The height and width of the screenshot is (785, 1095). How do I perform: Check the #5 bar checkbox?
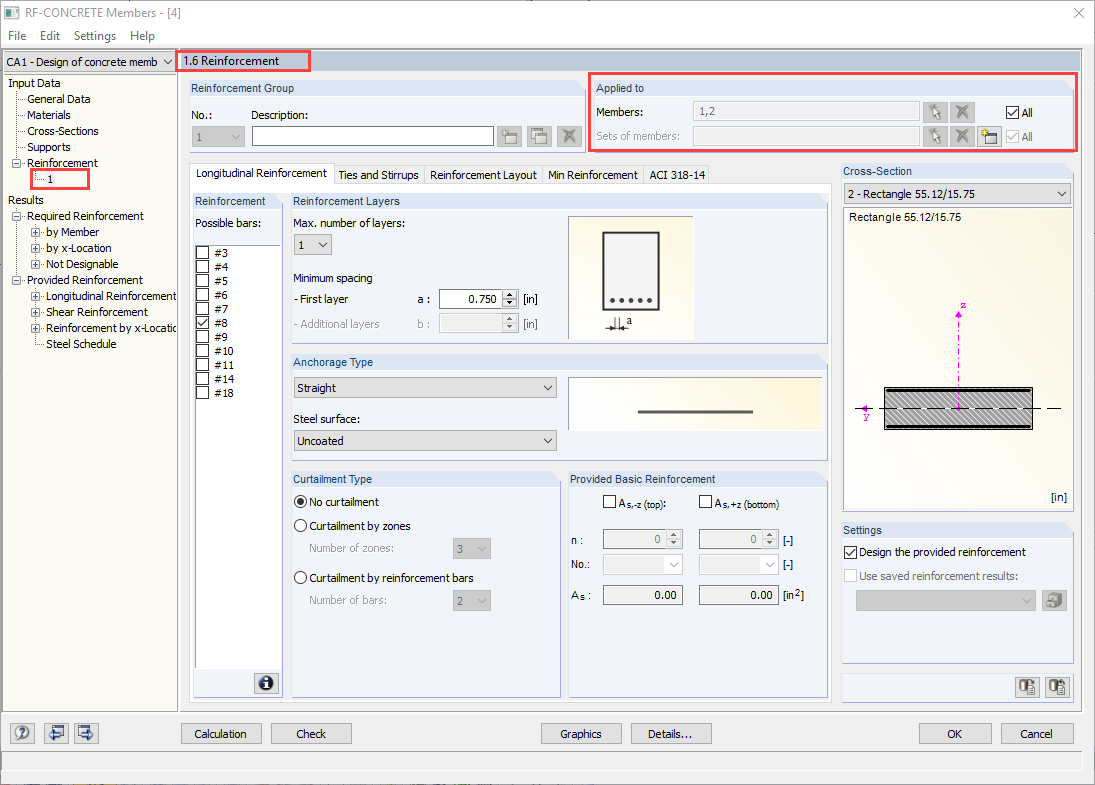[203, 280]
